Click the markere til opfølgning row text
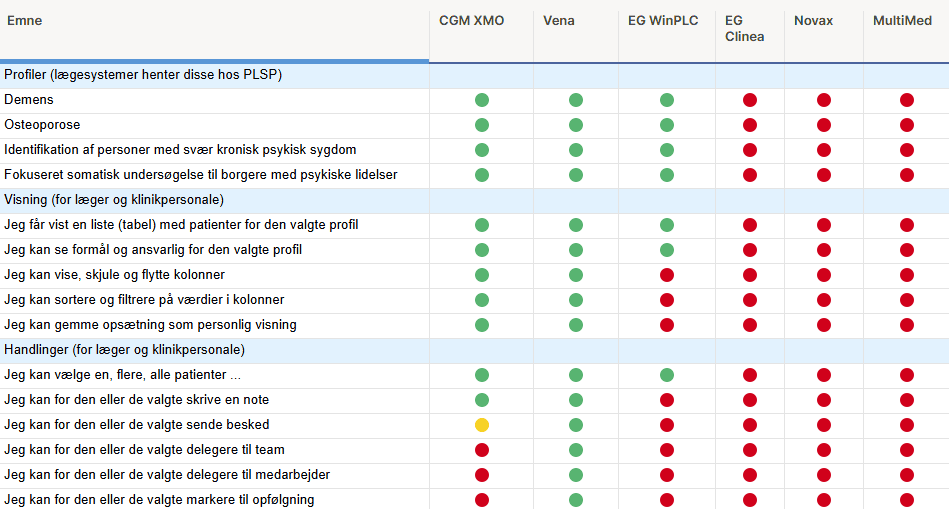 click(159, 500)
